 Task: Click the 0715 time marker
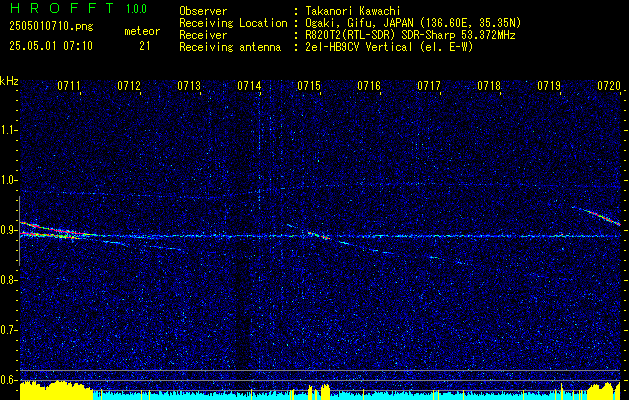(309, 85)
